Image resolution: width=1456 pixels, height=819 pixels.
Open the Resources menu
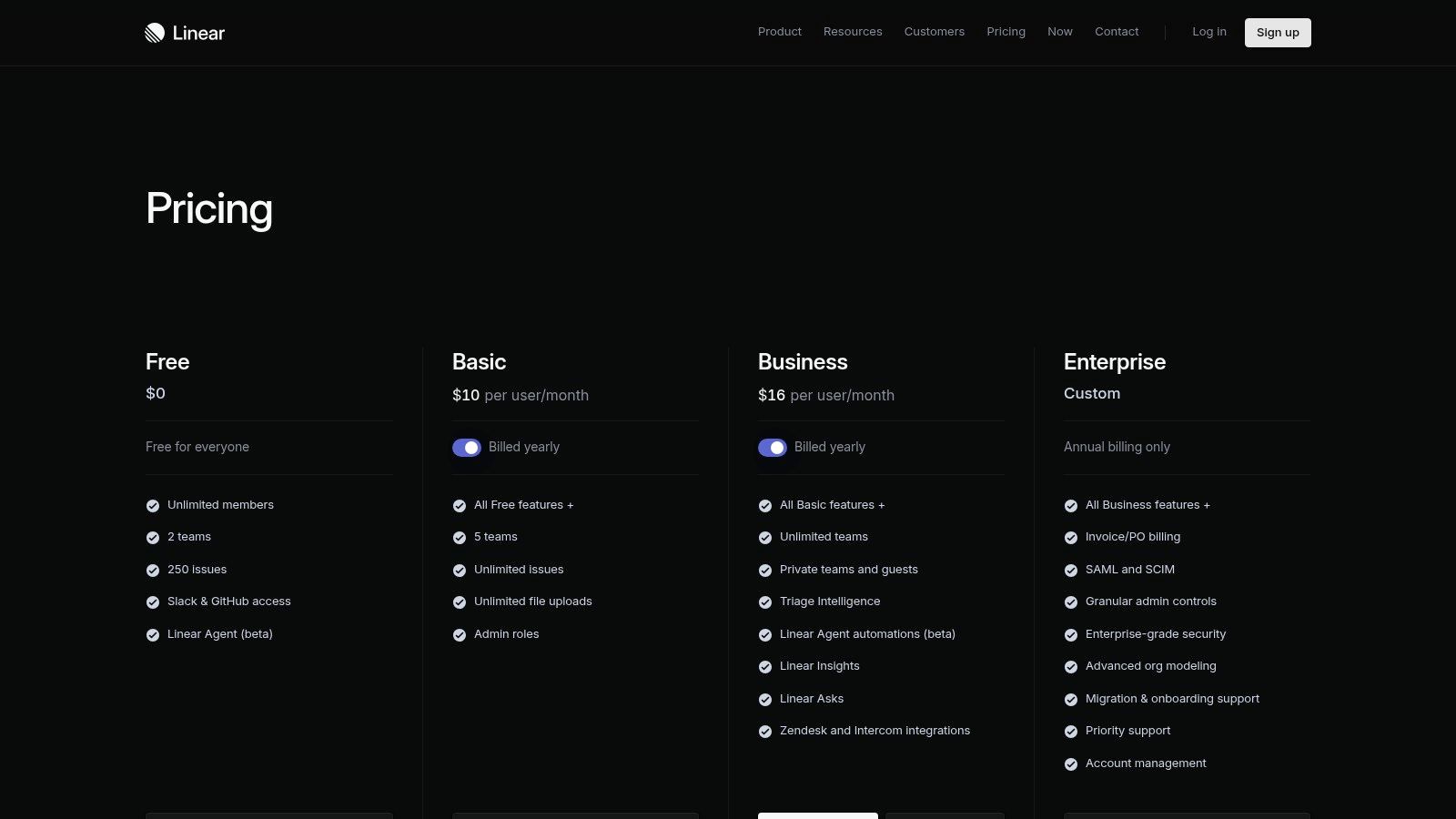(x=852, y=32)
